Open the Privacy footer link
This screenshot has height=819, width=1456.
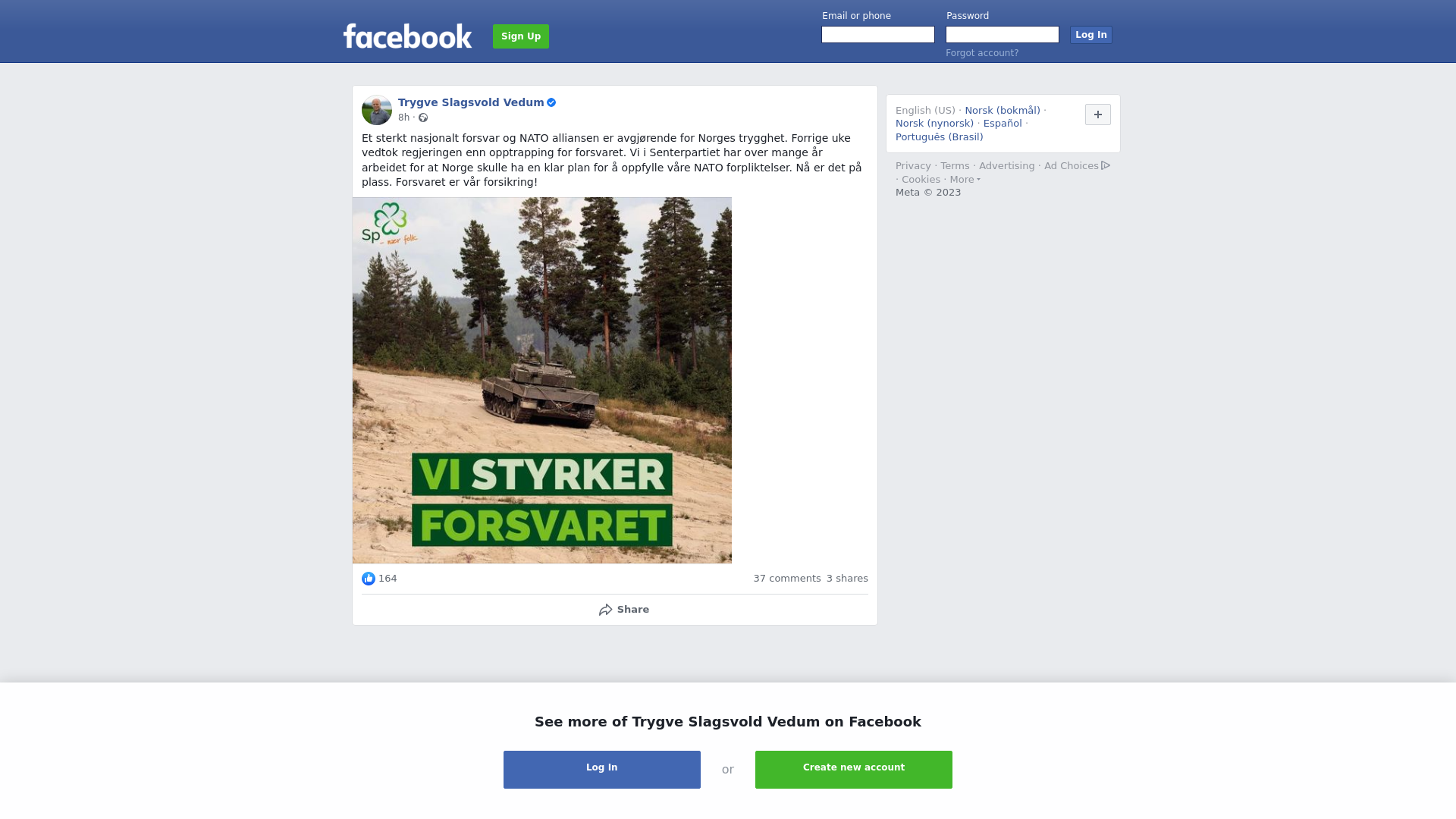tap(913, 166)
